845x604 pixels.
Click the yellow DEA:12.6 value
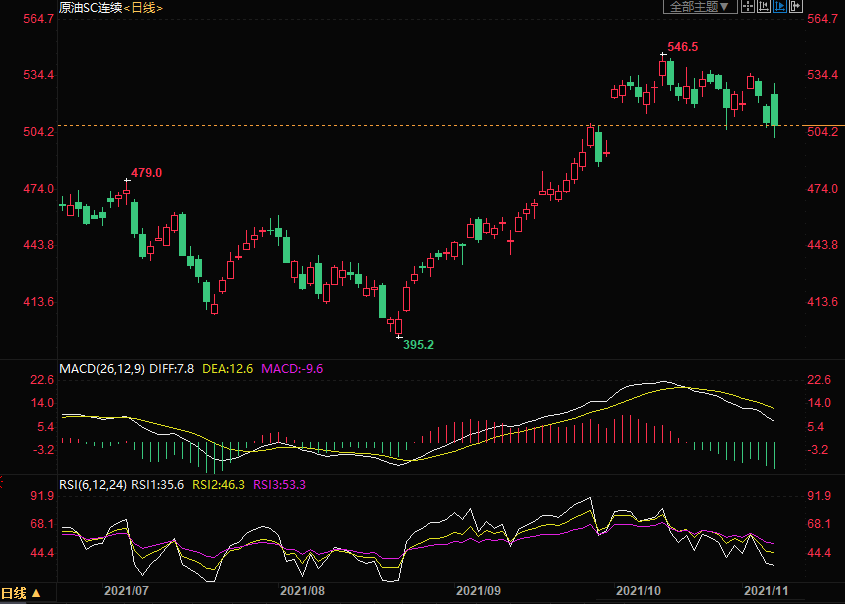click(228, 369)
